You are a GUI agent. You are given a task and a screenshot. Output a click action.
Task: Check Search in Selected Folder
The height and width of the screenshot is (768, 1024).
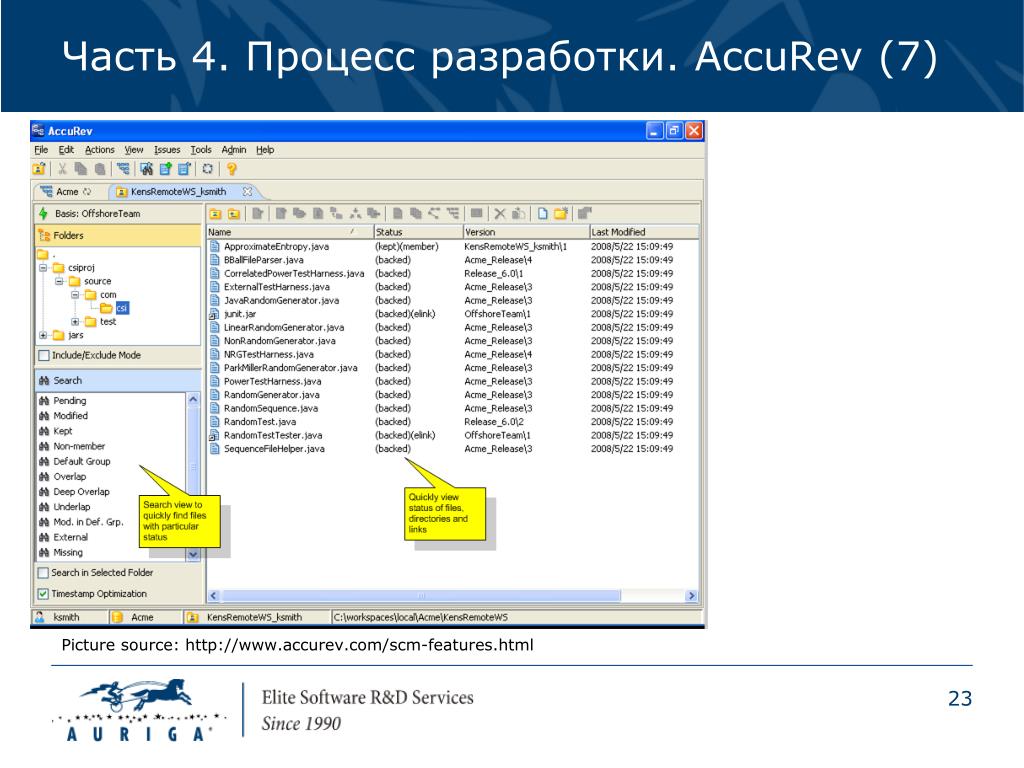click(43, 573)
